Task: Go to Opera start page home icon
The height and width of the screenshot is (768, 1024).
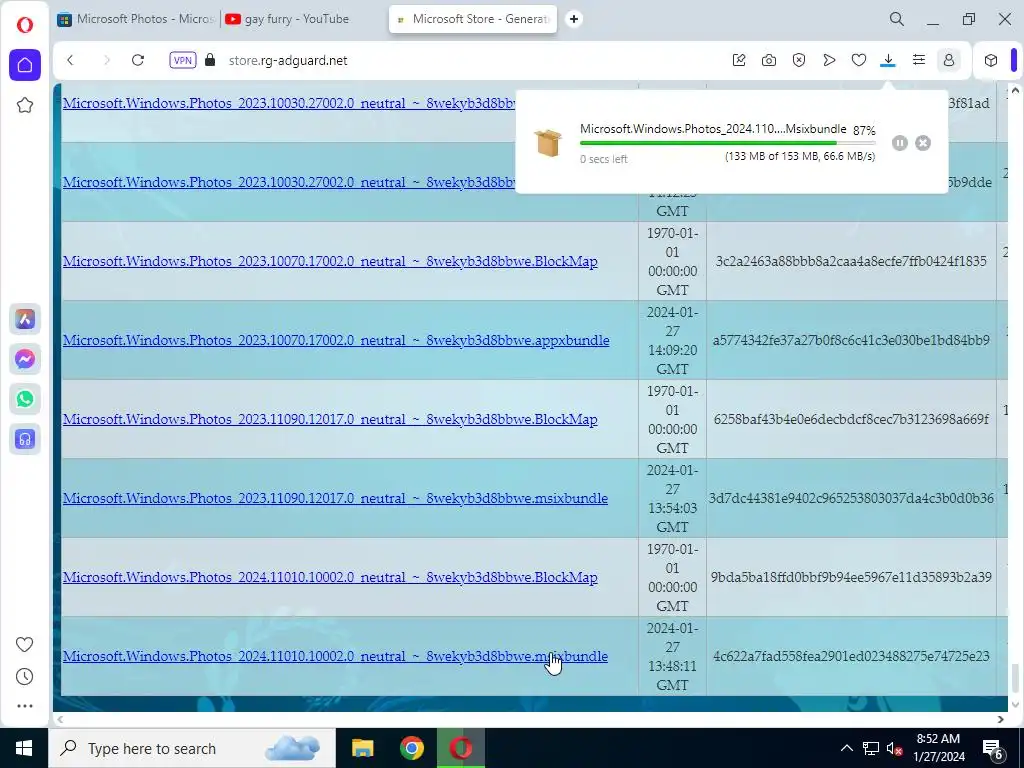Action: click(25, 65)
